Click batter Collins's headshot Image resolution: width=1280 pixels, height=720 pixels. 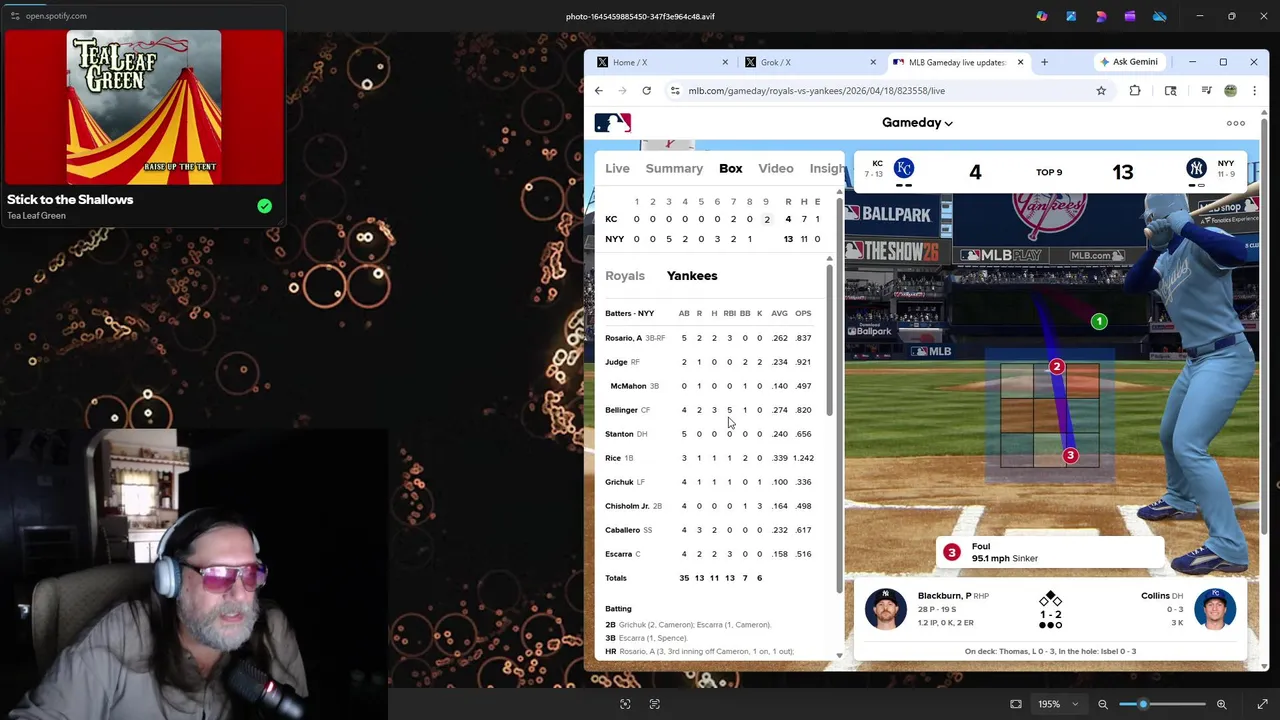[1215, 609]
